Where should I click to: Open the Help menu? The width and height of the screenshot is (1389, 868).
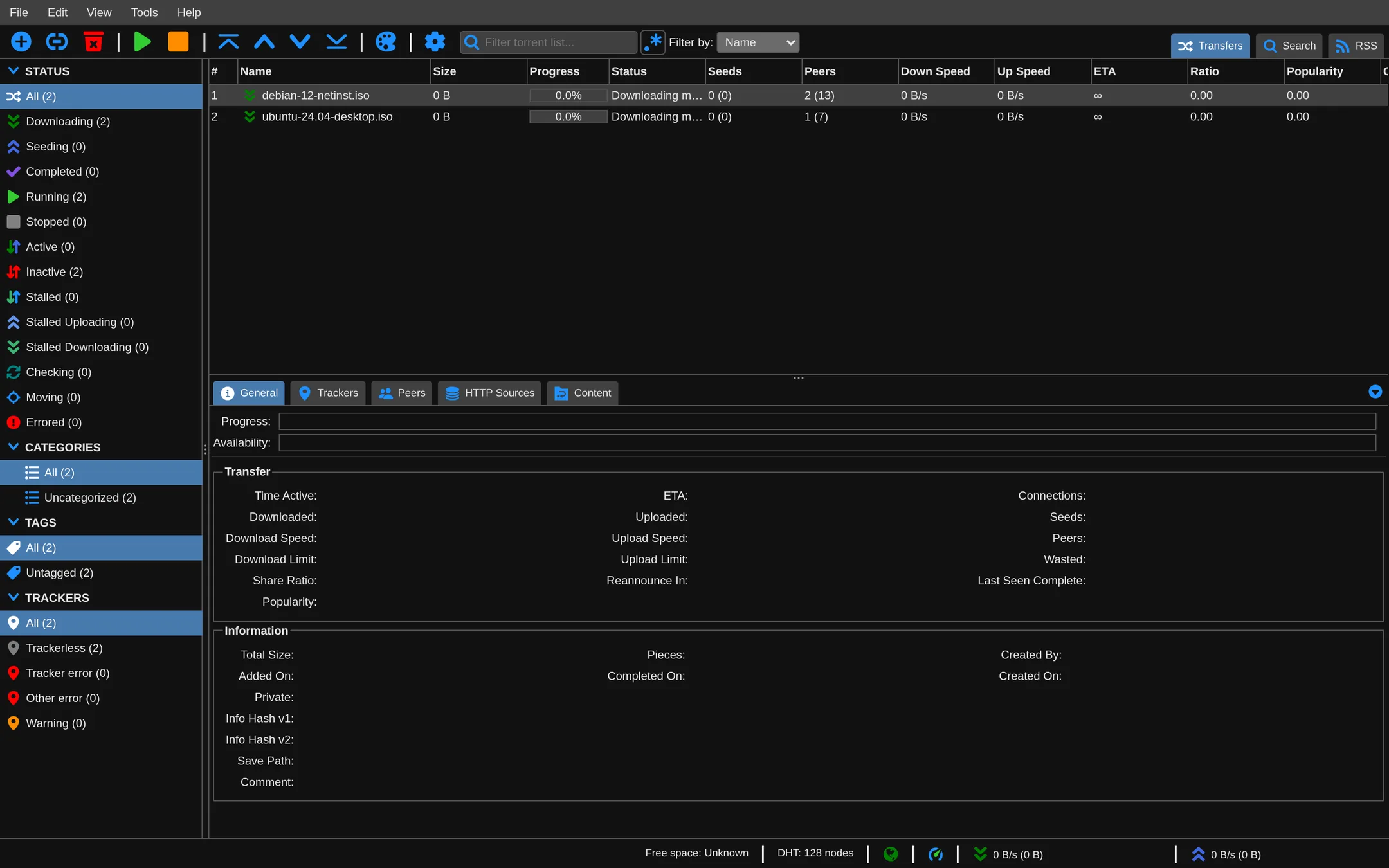tap(189, 12)
